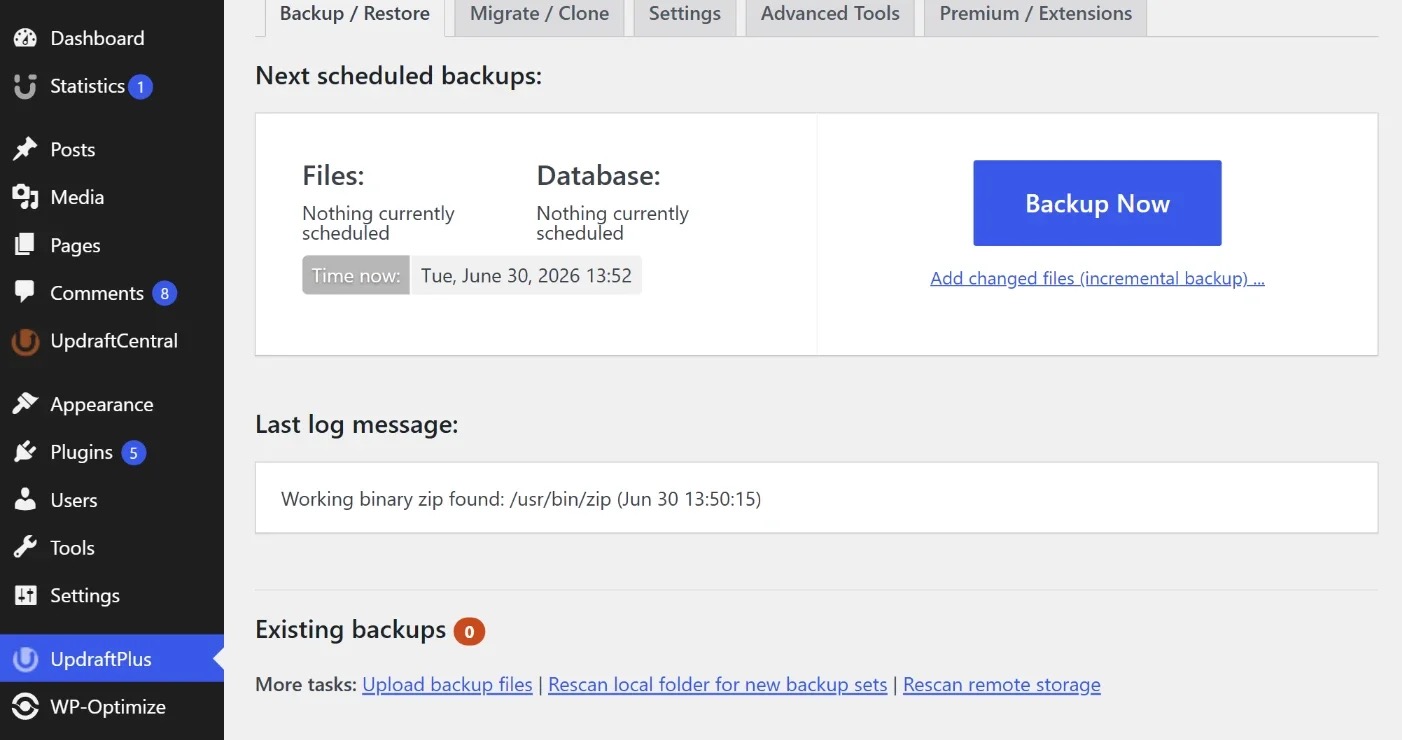Open UpdraftCentral from the sidebar
The image size is (1402, 740).
[112, 341]
